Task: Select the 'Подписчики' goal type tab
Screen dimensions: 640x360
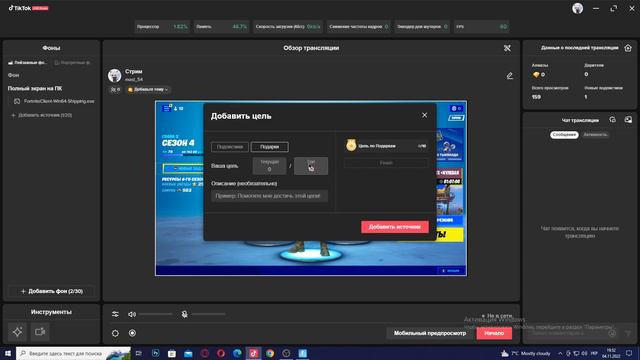Action: (230, 147)
